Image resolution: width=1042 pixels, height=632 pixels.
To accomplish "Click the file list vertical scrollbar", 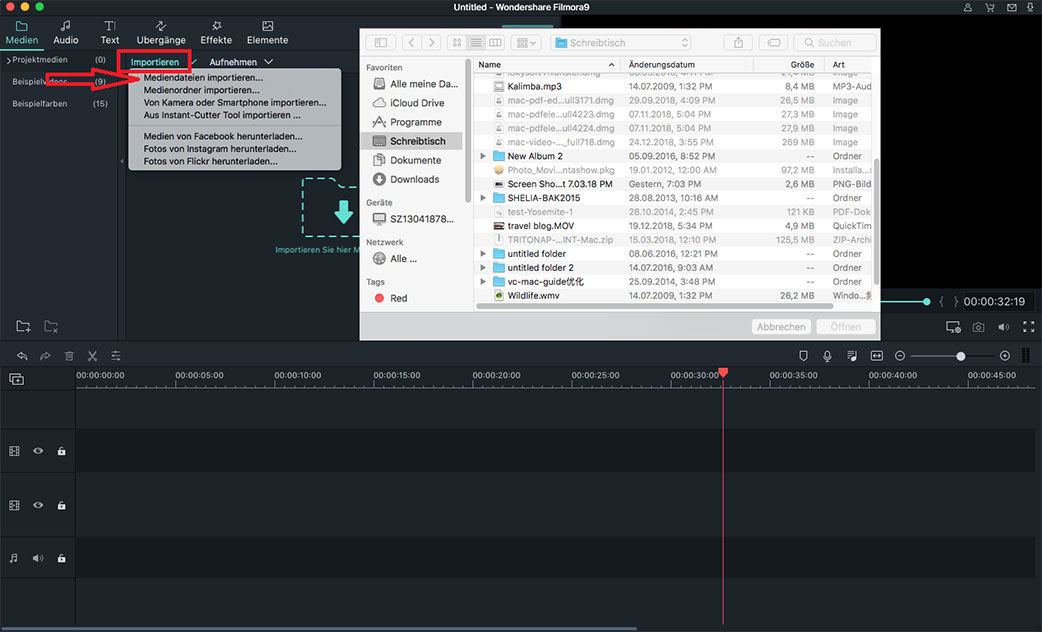I will 877,221.
